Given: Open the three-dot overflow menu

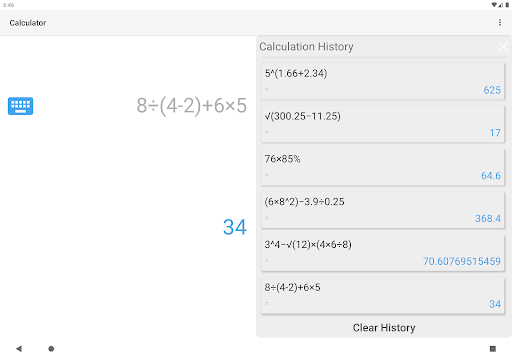Looking at the screenshot, I should coord(500,22).
